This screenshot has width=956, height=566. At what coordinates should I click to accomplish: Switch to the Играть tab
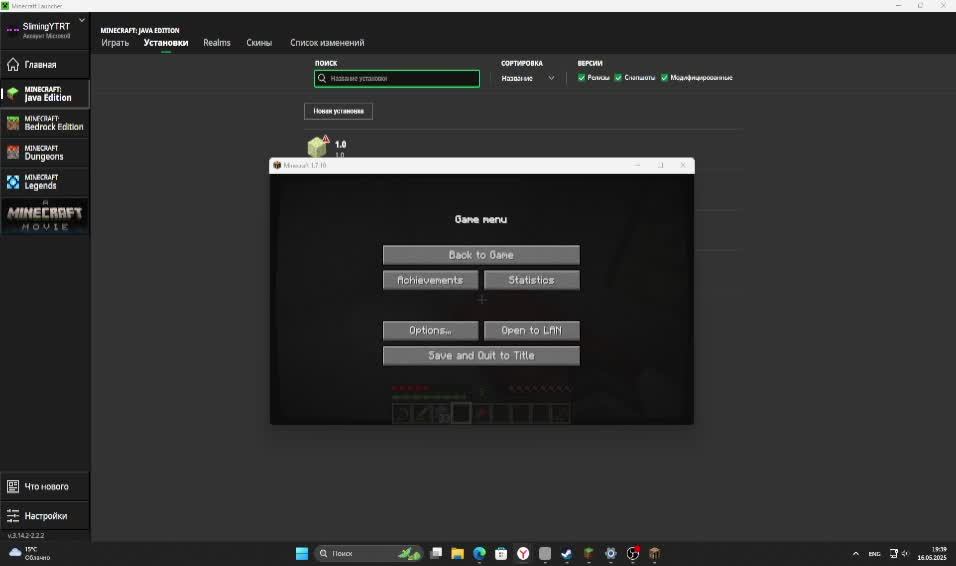click(115, 43)
